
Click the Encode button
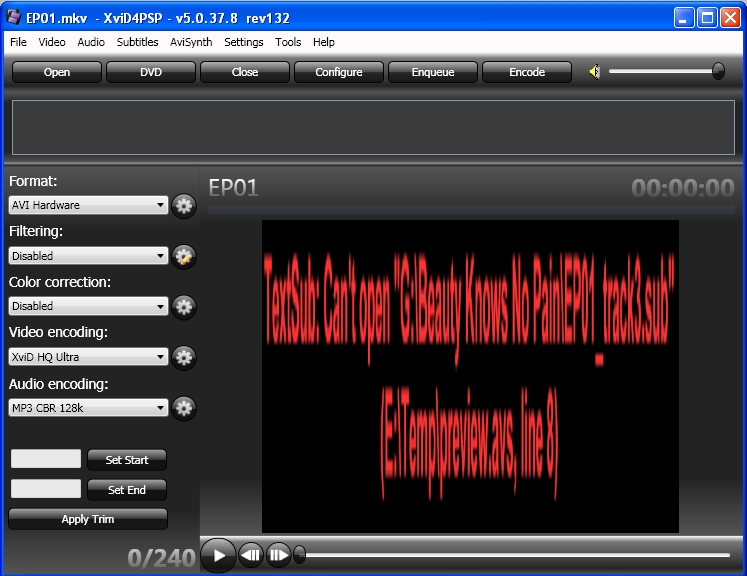click(527, 72)
